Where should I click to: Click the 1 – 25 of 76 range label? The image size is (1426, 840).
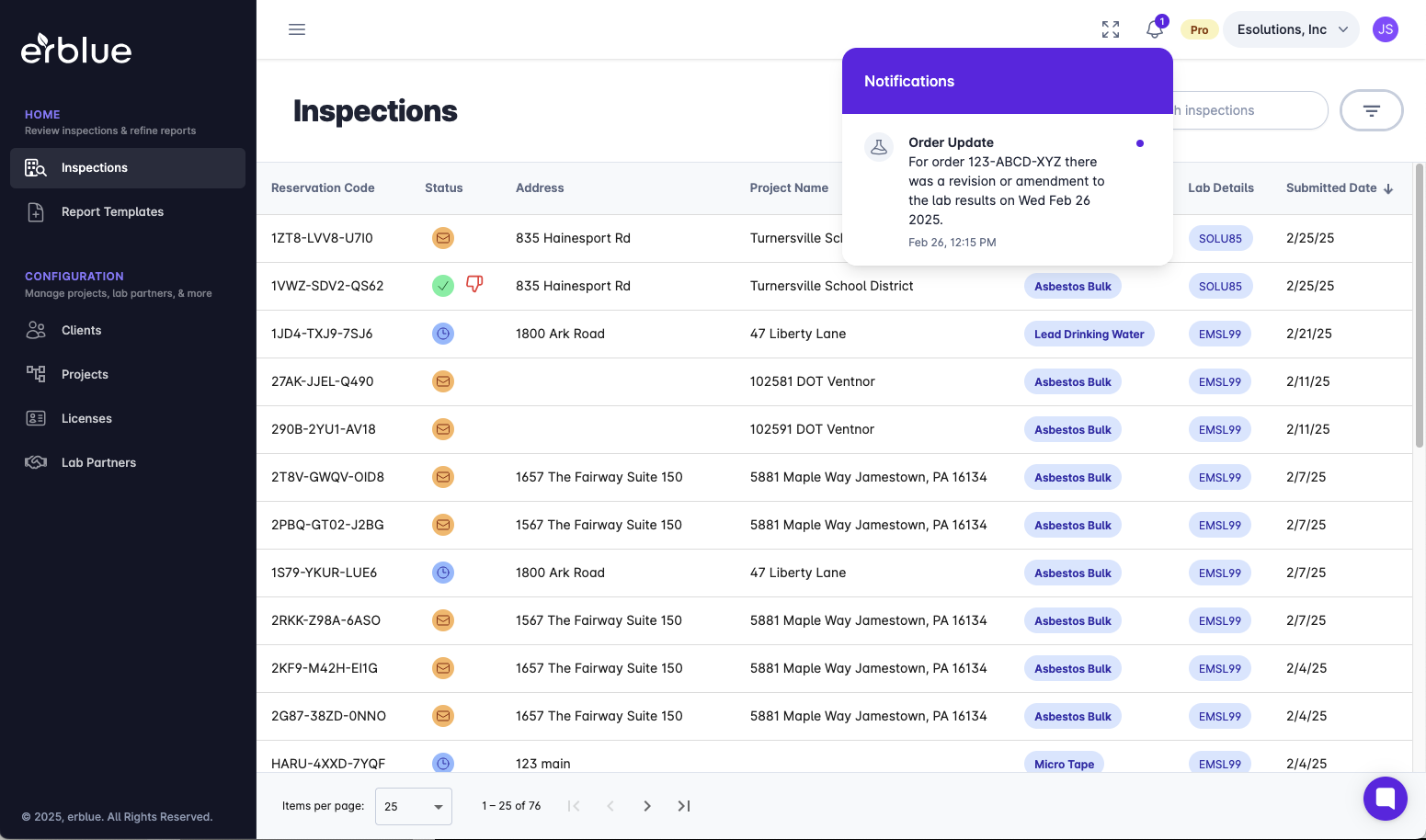pos(511,806)
